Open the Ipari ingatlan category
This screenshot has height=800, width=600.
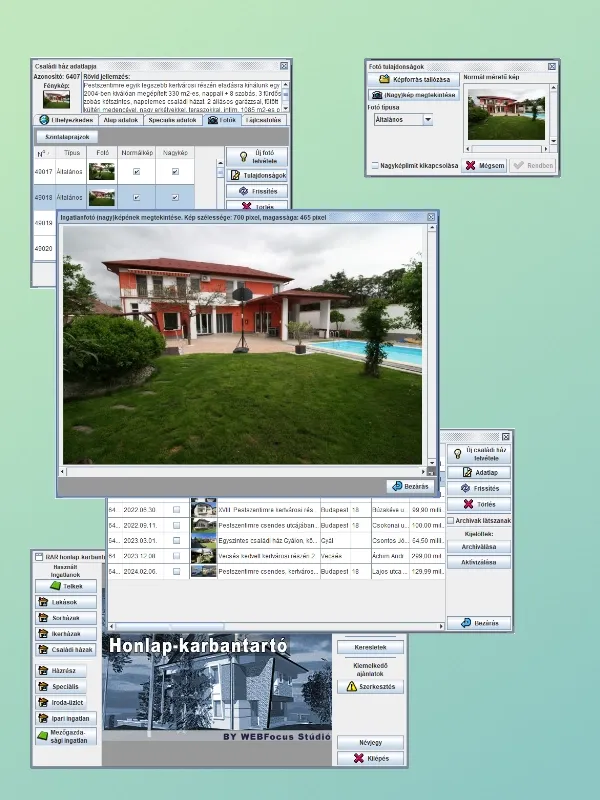tap(66, 718)
